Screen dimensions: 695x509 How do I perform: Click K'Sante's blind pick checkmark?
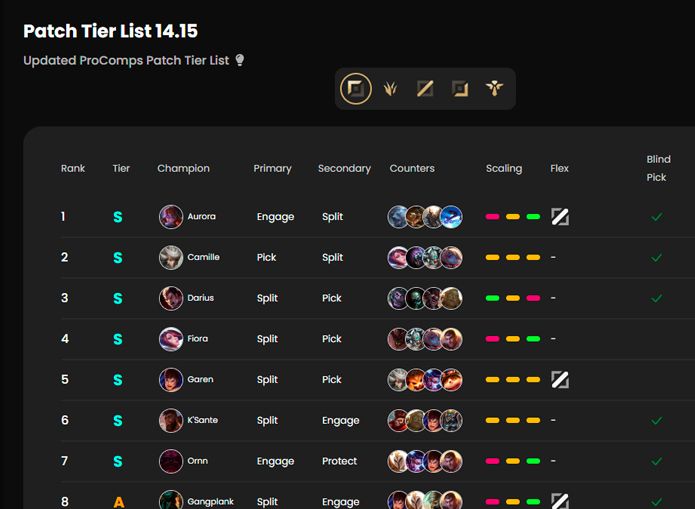pyautogui.click(x=657, y=421)
